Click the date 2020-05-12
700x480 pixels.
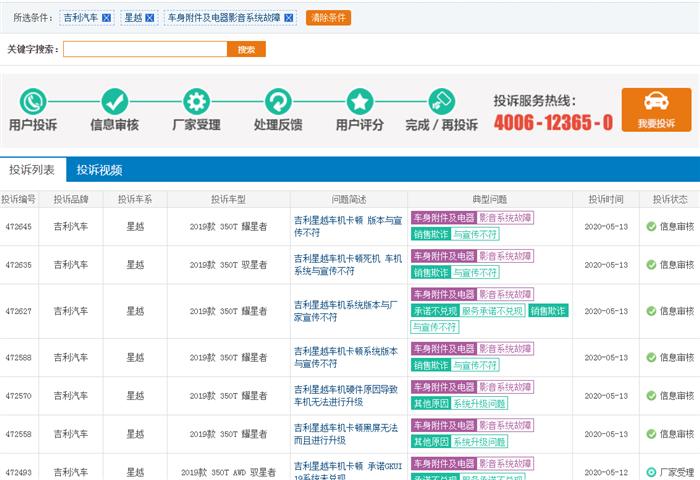point(606,472)
